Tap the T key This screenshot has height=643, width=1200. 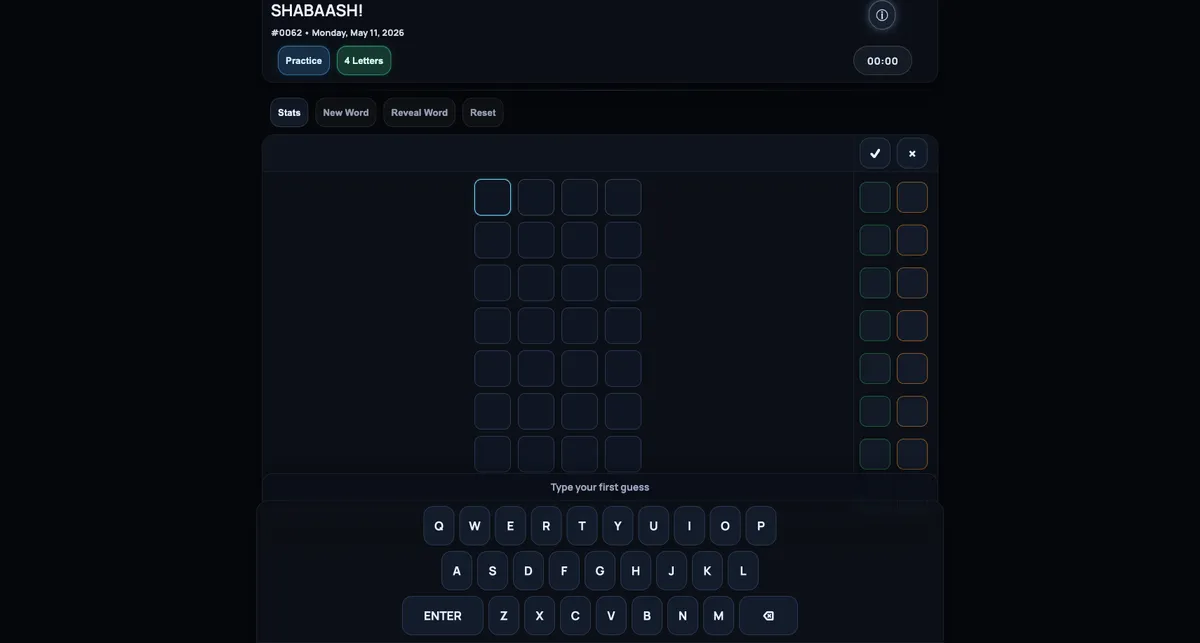click(582, 526)
